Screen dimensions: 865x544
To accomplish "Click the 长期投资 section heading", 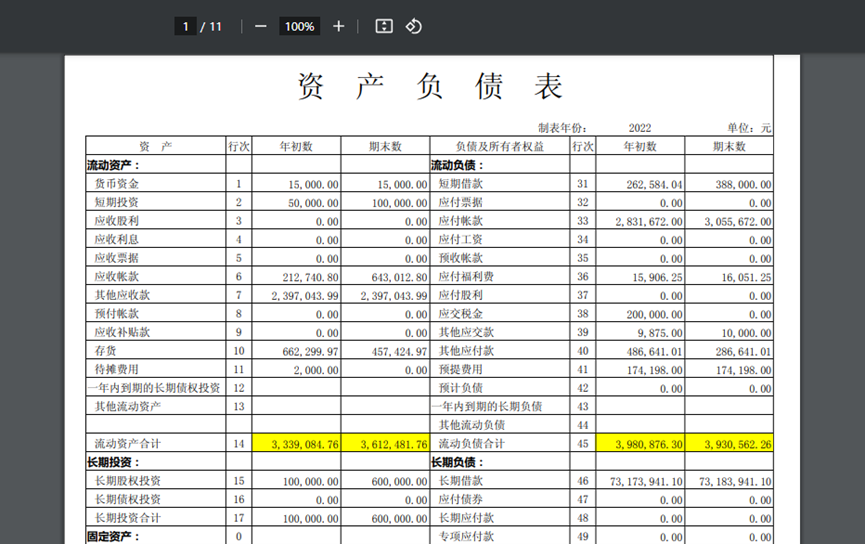I will [x=114, y=462].
